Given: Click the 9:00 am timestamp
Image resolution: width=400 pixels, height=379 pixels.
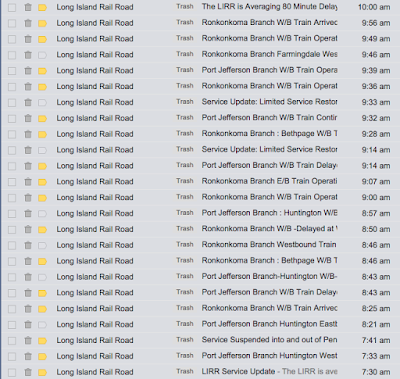Looking at the screenshot, I should click(x=376, y=197).
